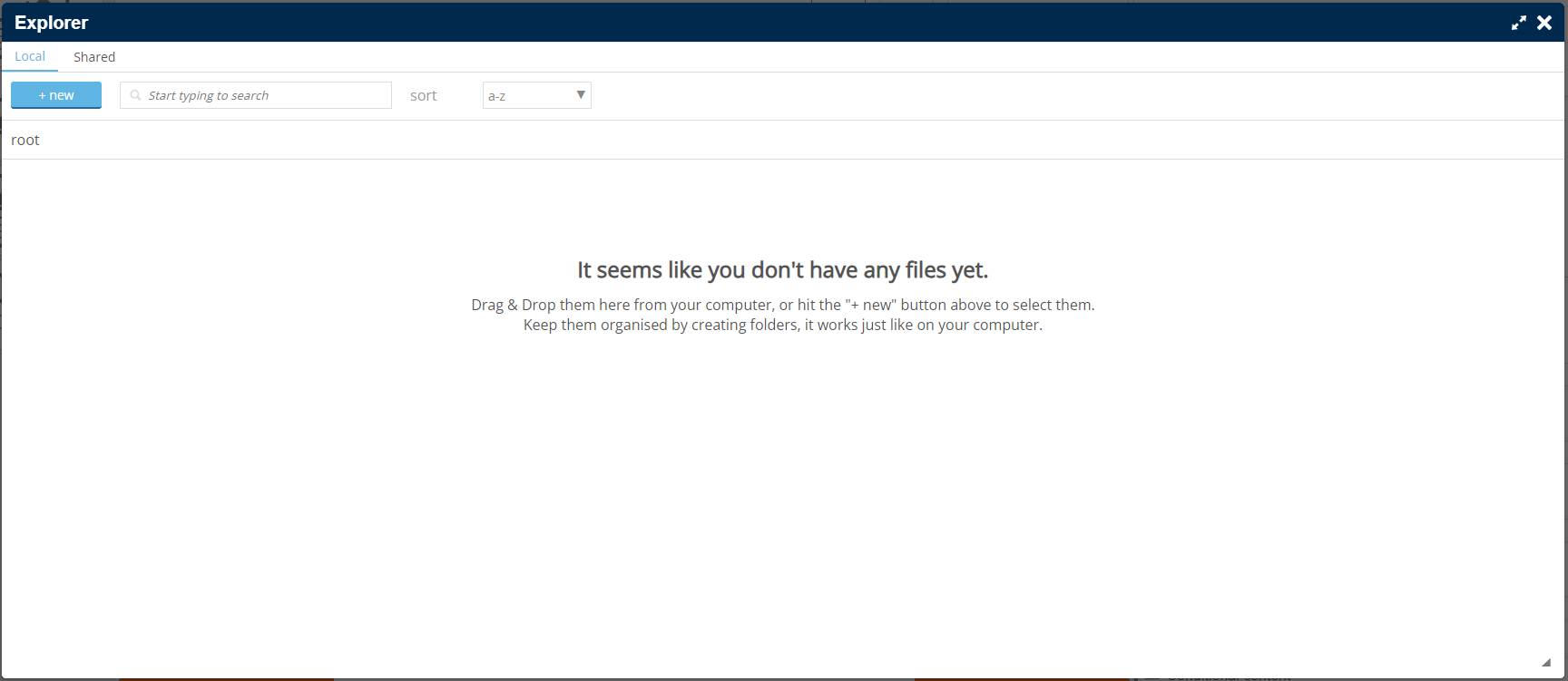Click the search magnifier icon
The width and height of the screenshot is (1568, 681).
tap(135, 95)
